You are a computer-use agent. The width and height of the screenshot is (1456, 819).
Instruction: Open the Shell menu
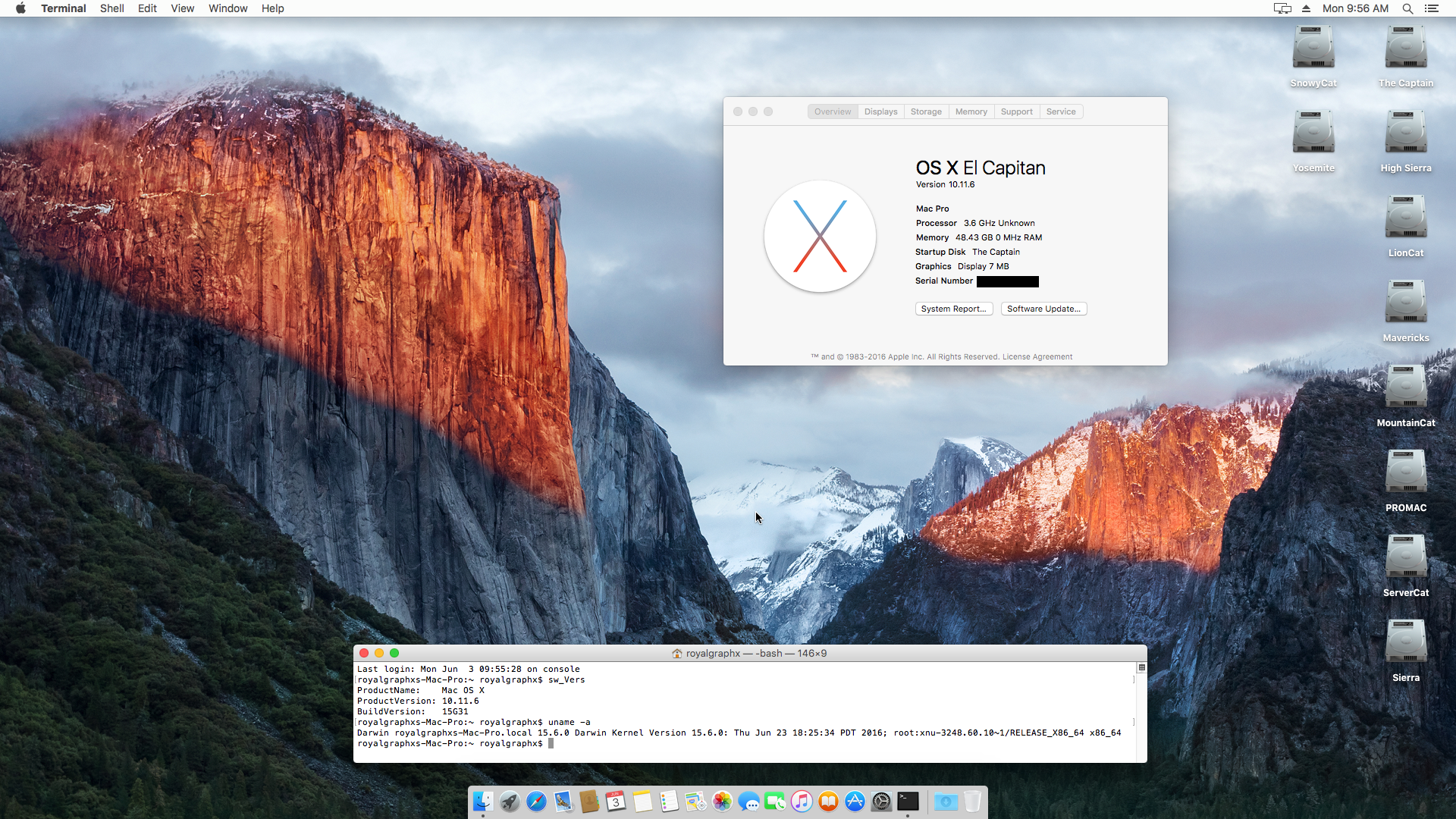point(112,8)
